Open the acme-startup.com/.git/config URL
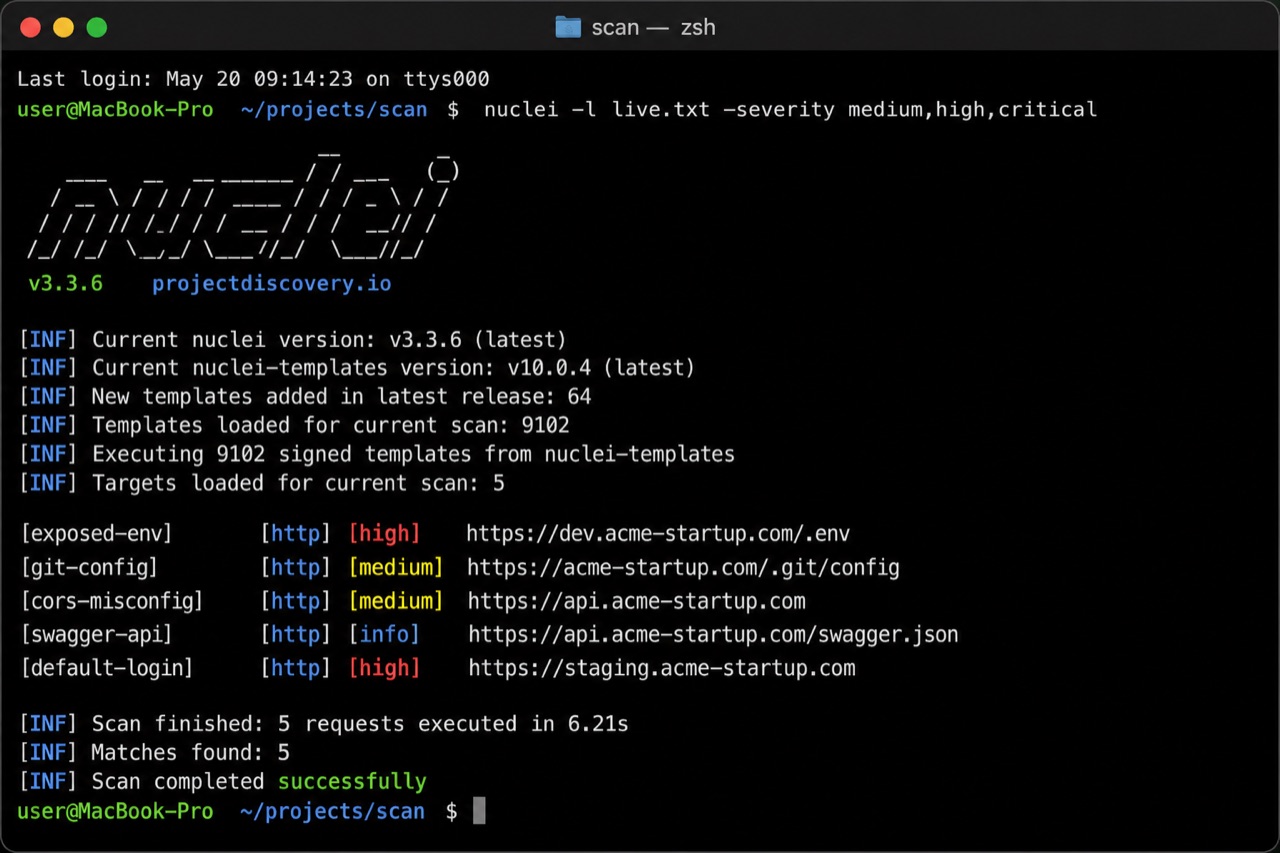1280x853 pixels. coord(683,568)
